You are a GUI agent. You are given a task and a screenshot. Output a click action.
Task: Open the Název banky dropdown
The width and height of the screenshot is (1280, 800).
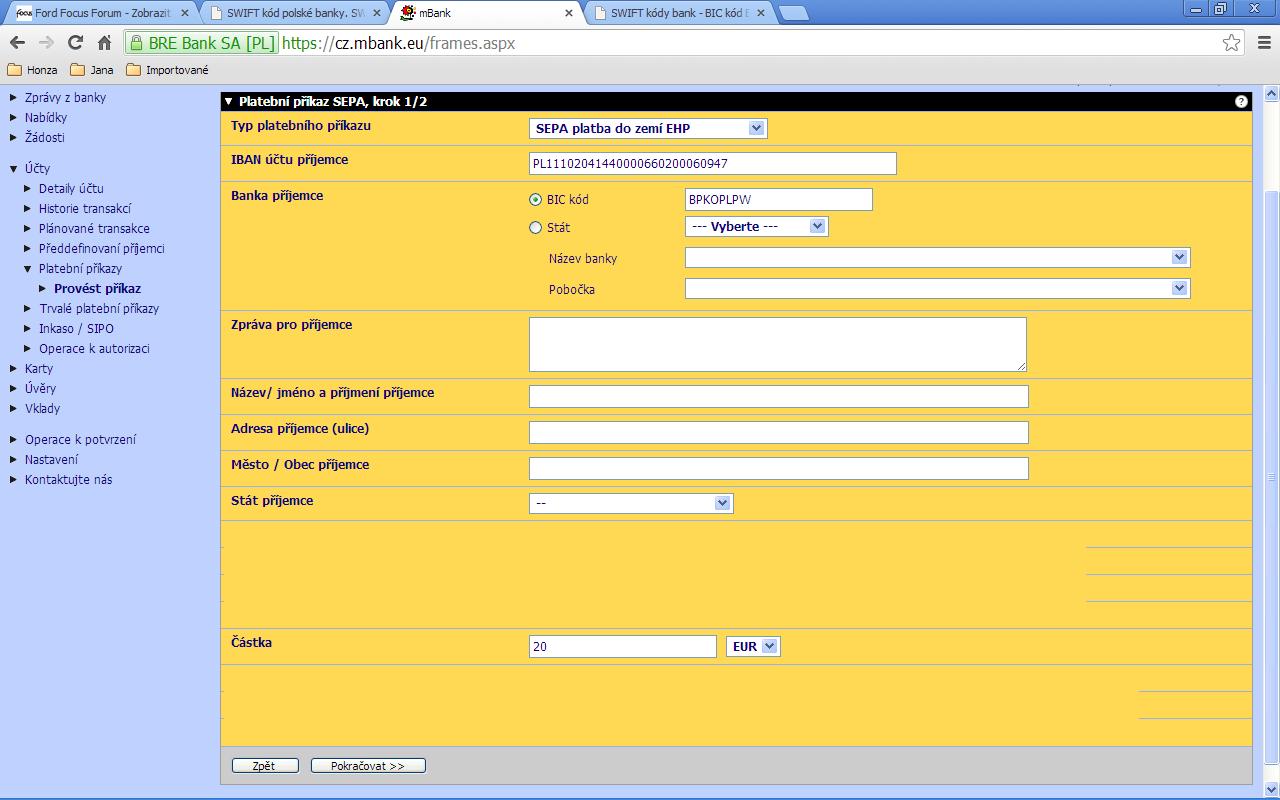coord(937,258)
